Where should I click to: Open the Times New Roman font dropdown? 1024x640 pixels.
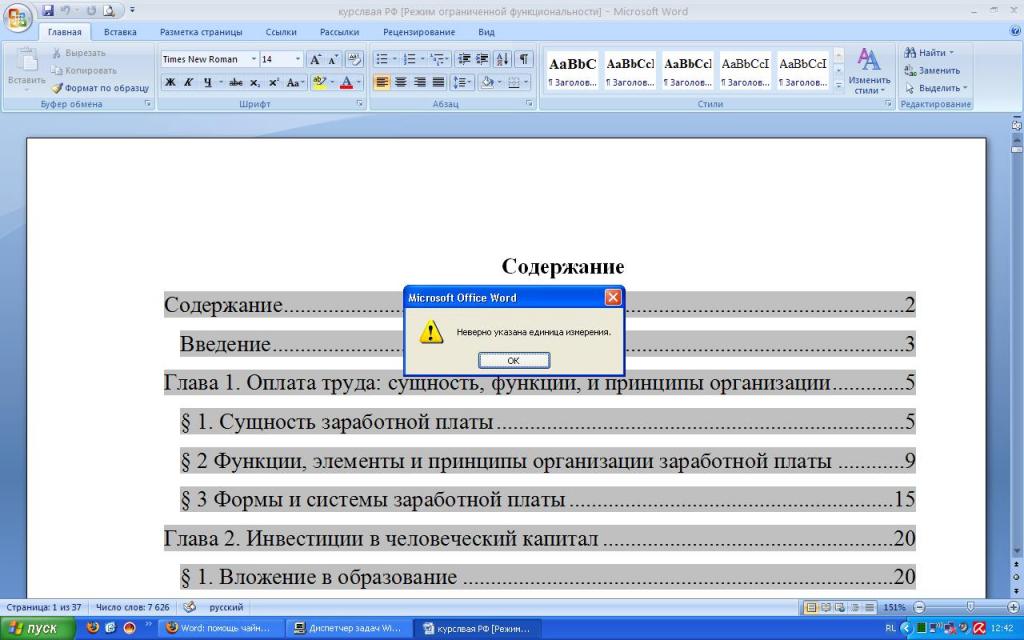pyautogui.click(x=254, y=59)
